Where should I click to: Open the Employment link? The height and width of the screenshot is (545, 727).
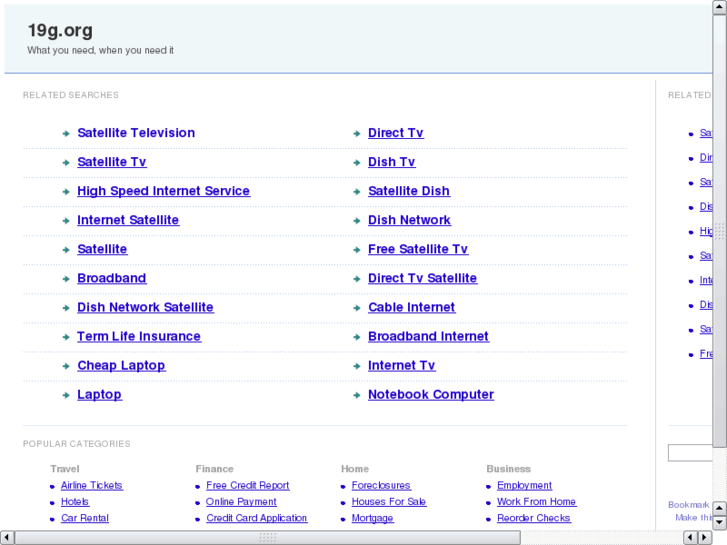tap(524, 486)
